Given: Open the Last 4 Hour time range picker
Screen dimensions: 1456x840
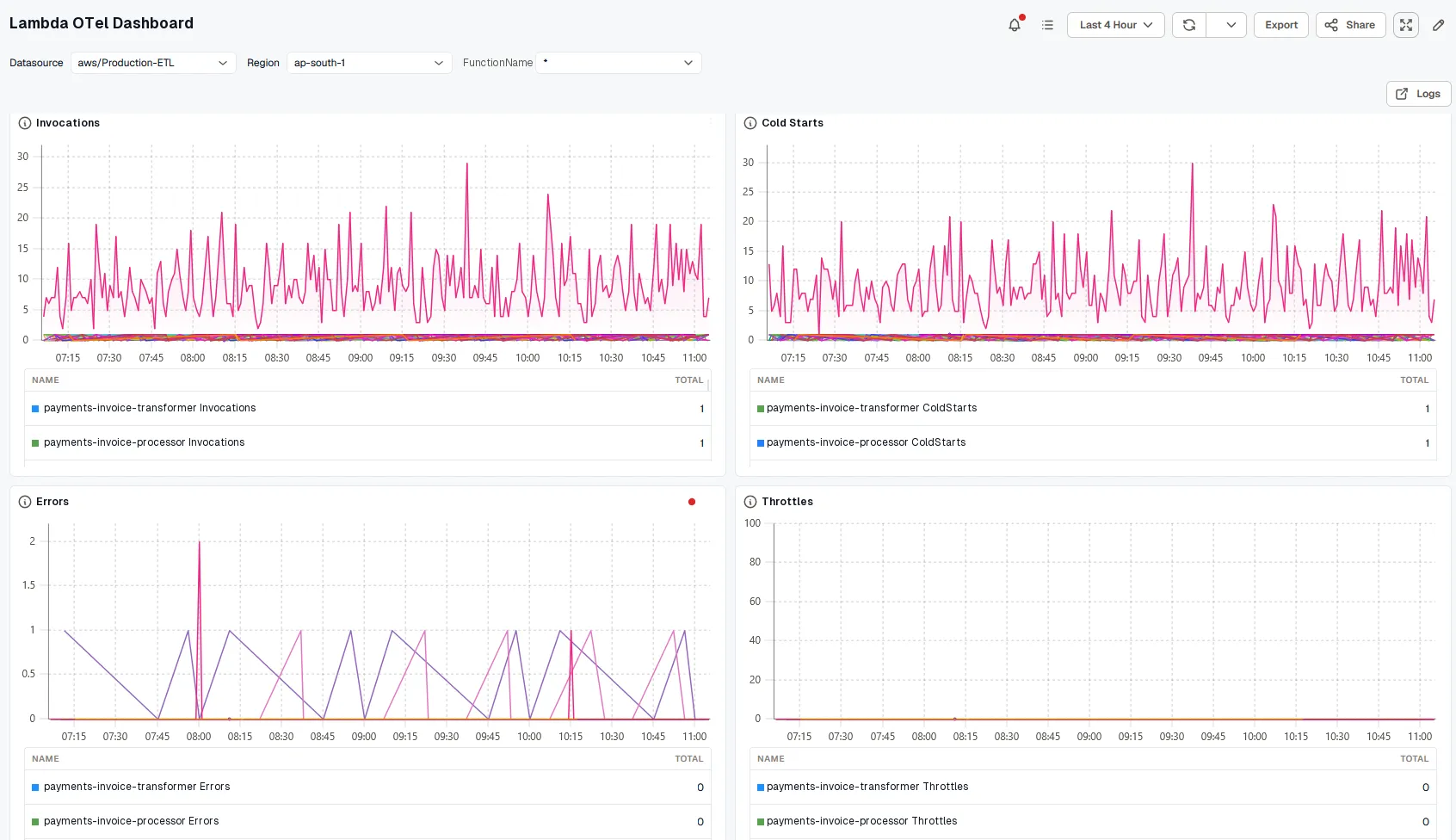Looking at the screenshot, I should coord(1116,25).
